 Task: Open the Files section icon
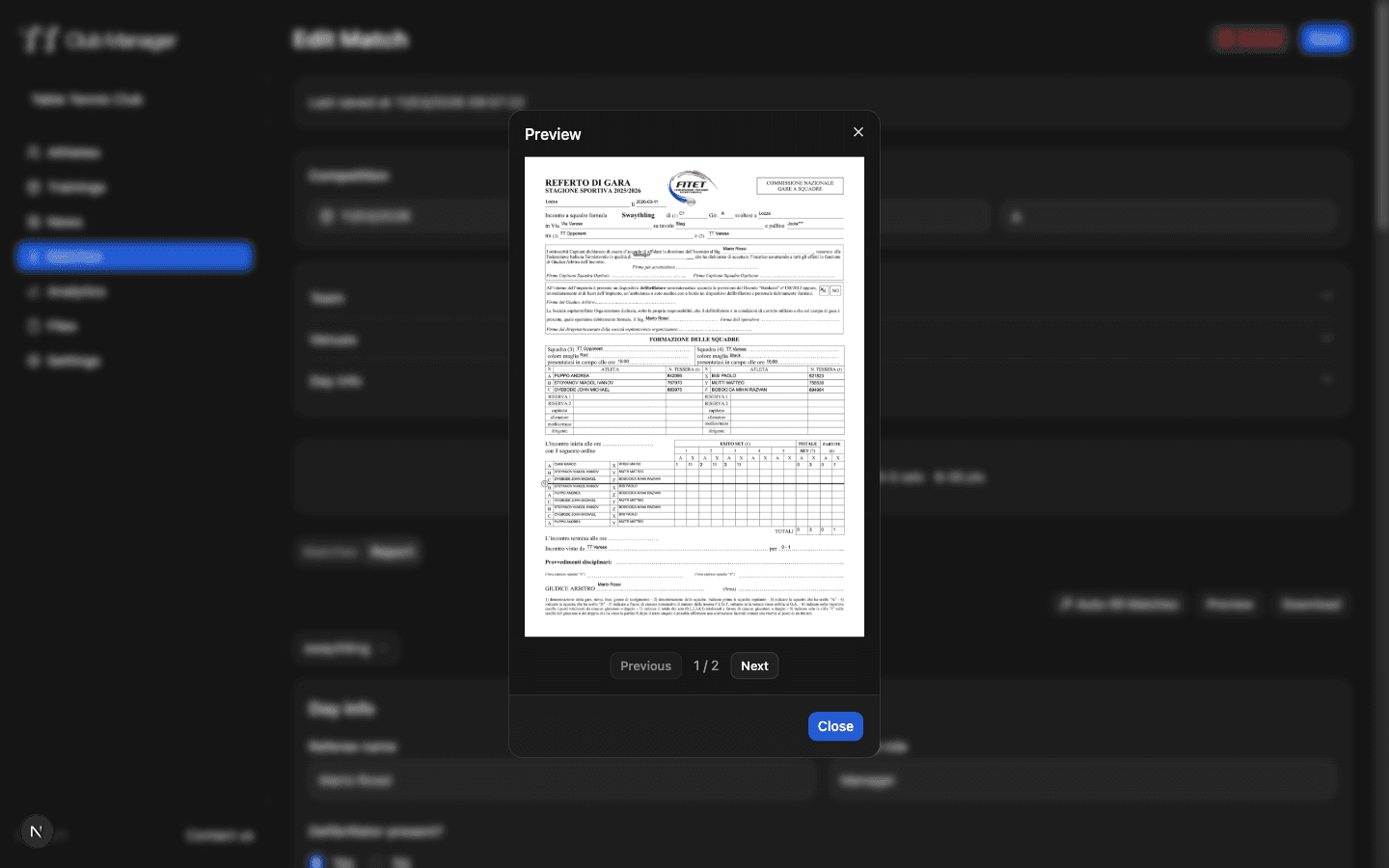click(x=33, y=326)
